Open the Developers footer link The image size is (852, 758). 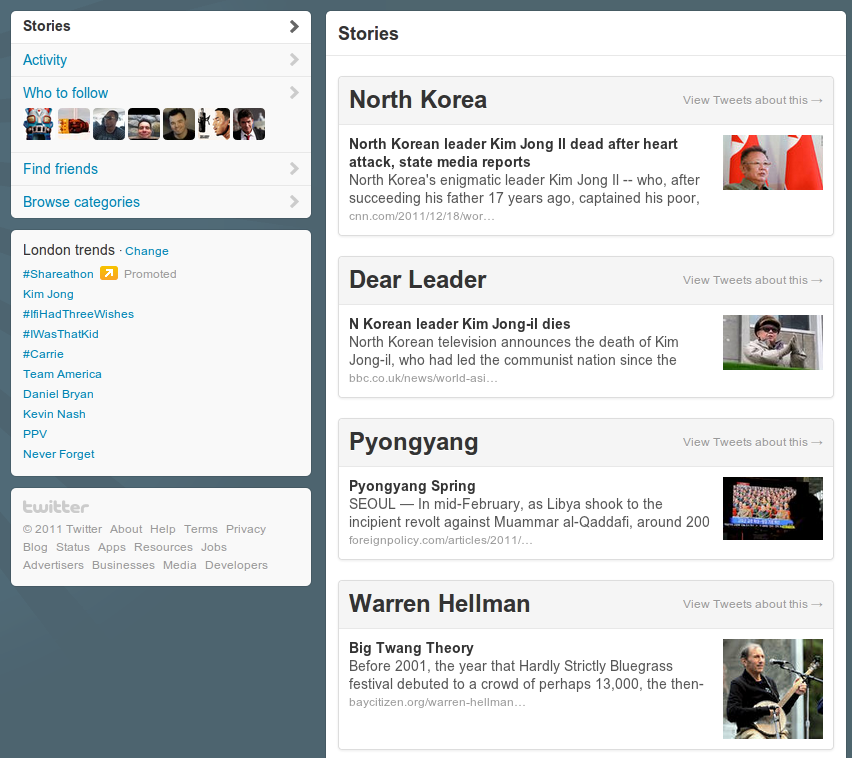(x=236, y=565)
